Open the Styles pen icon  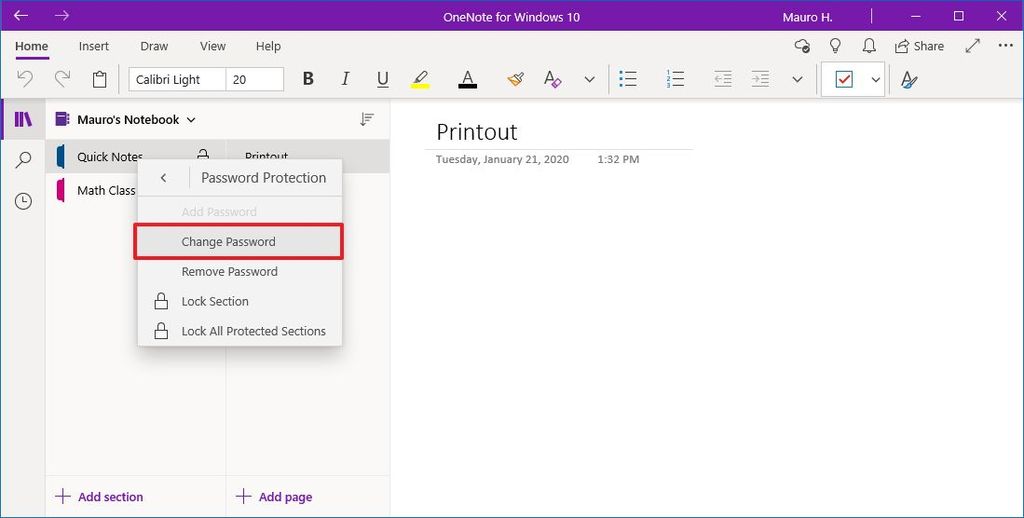(909, 80)
